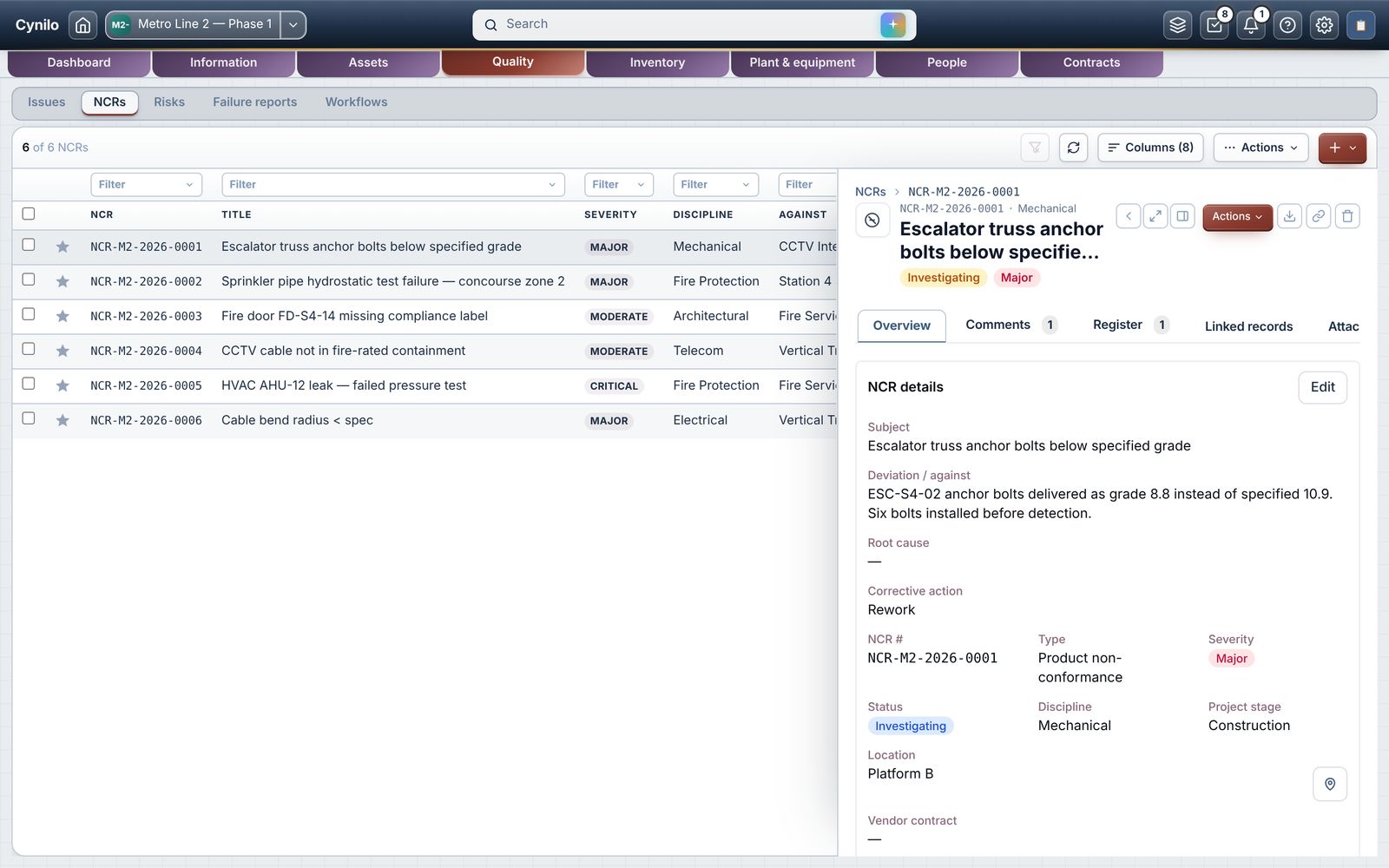The width and height of the screenshot is (1389, 868).
Task: Open the list Actions dropdown in toolbar
Action: point(1261,148)
